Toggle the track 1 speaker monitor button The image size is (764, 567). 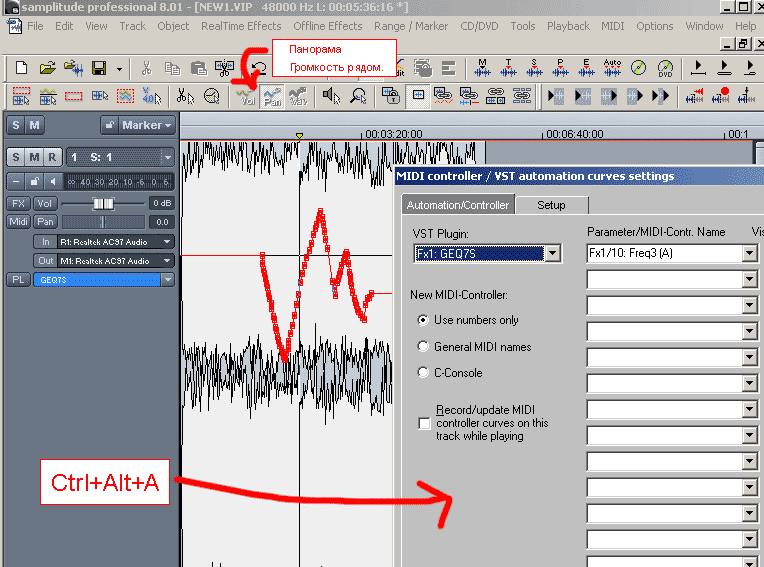(x=53, y=182)
